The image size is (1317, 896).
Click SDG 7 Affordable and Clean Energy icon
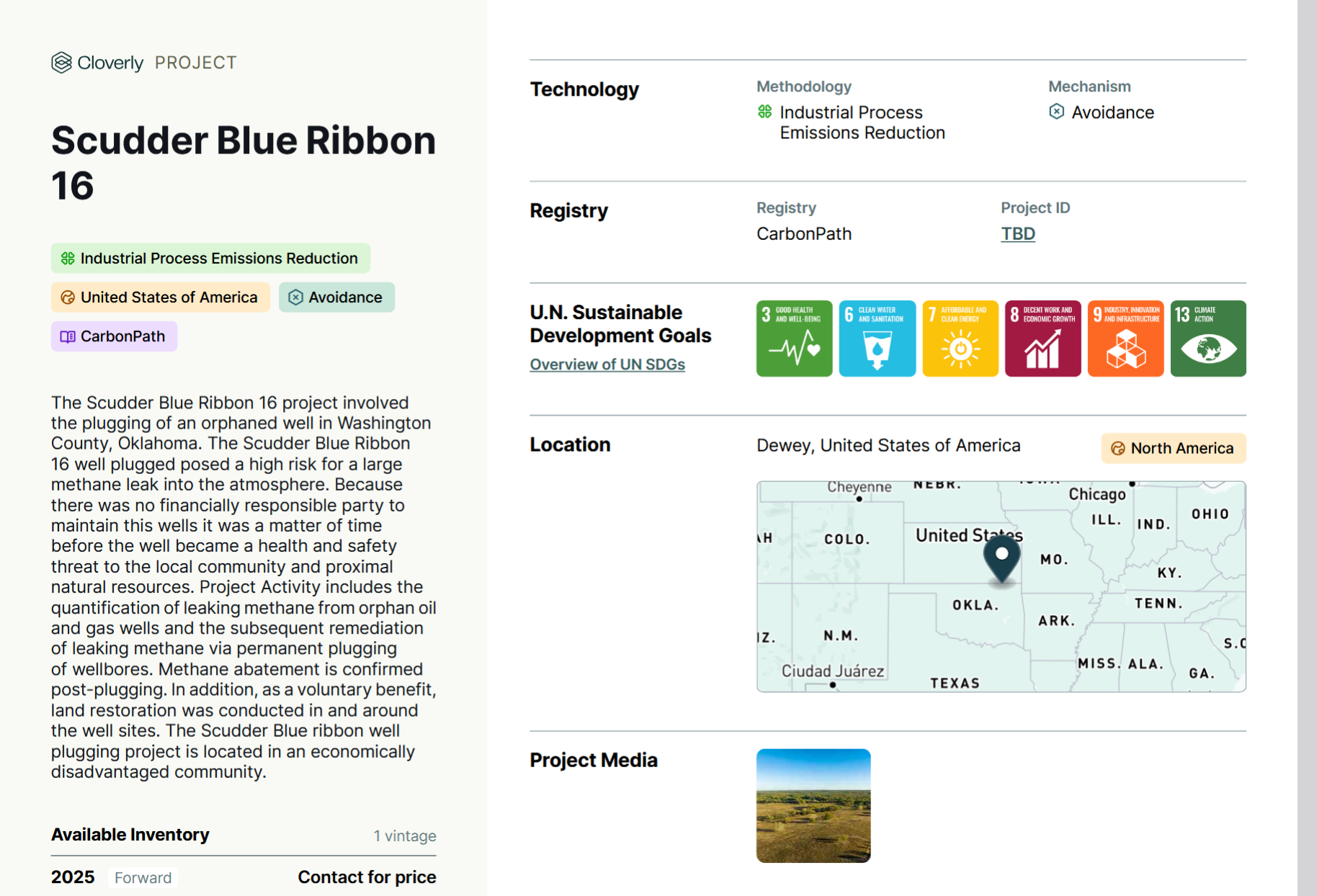pyautogui.click(x=960, y=339)
